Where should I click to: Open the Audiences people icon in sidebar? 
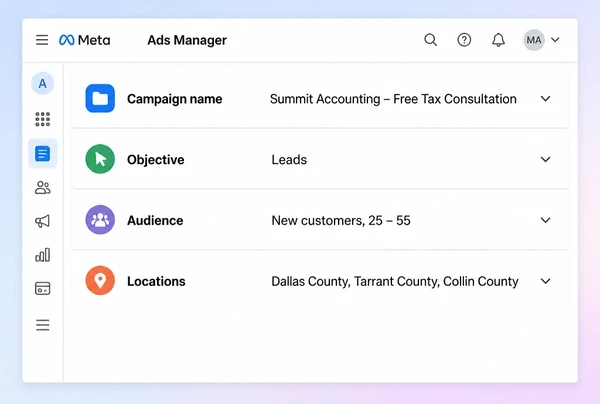click(x=42, y=187)
